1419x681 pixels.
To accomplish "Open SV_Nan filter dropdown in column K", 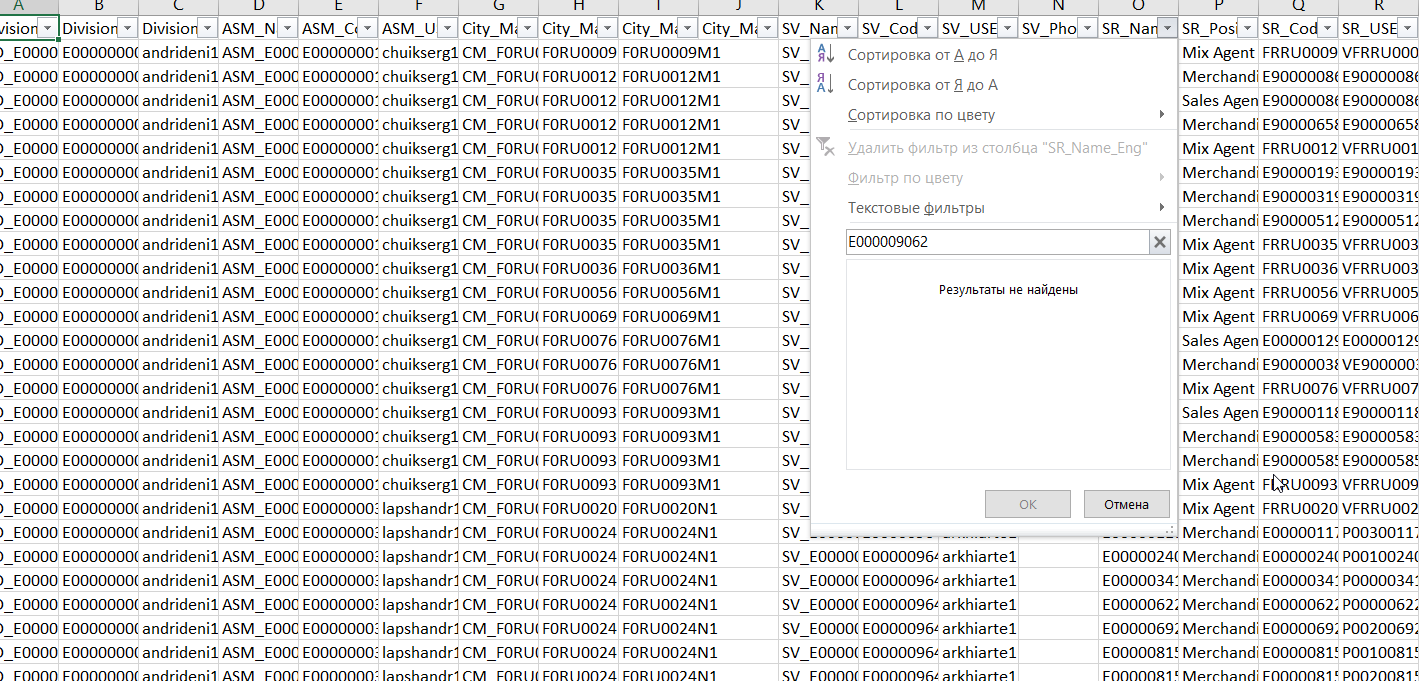I will (x=847, y=29).
